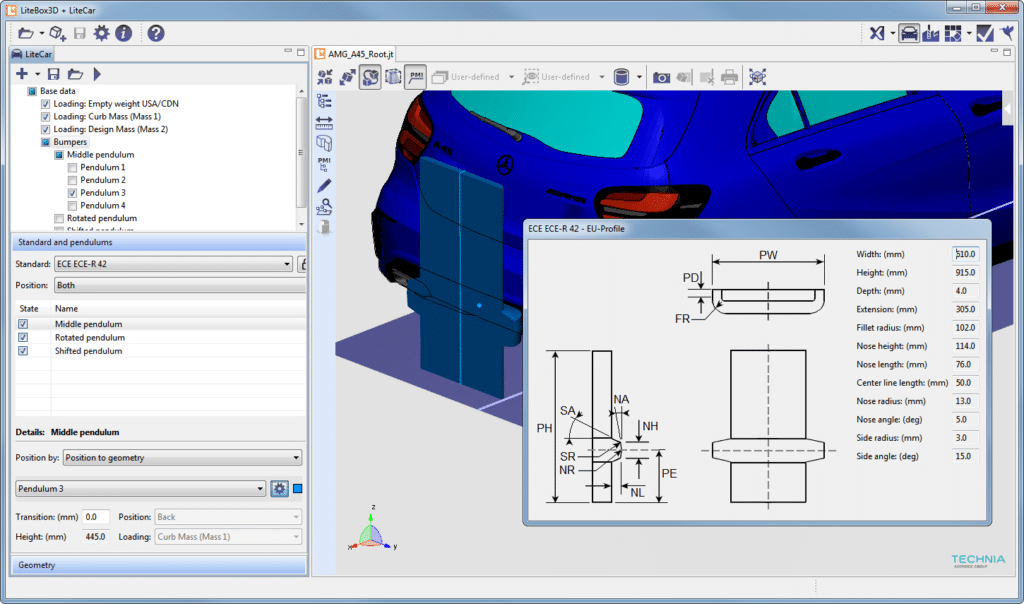Click the gear icon beside Pendulum 3 dropdown
The image size is (1024, 604).
click(x=280, y=488)
